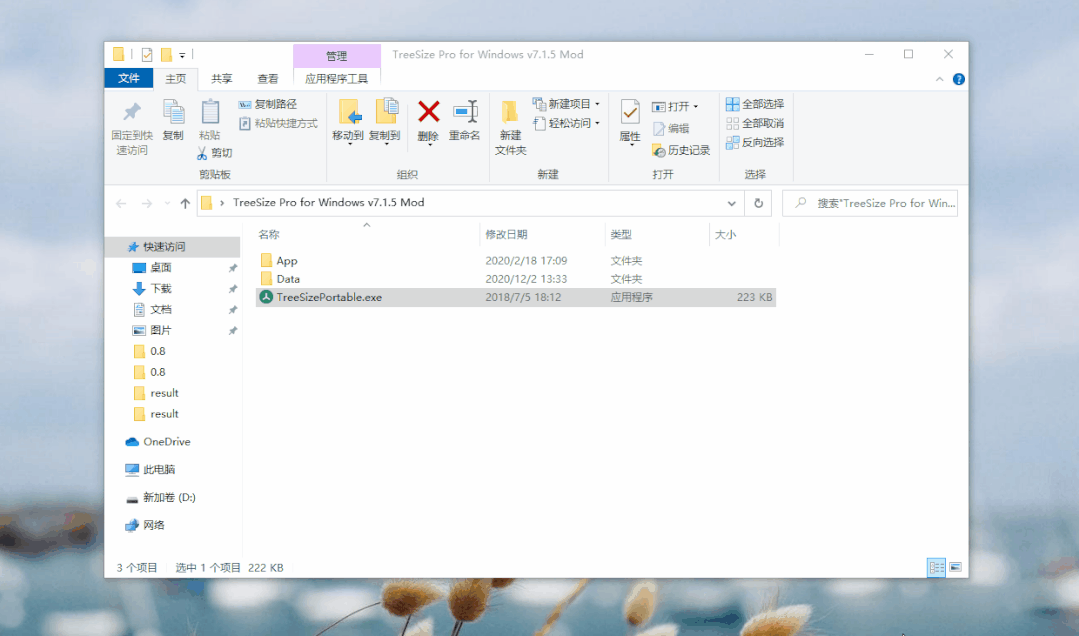This screenshot has width=1079, height=636.
Task: Switch to the Share (共享) tab
Action: (x=222, y=79)
